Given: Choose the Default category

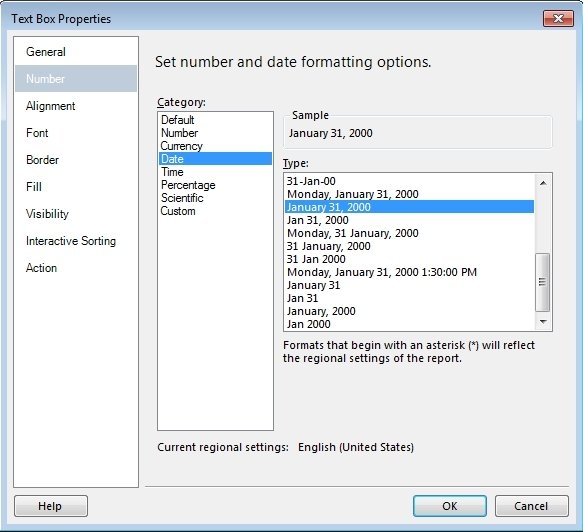Looking at the screenshot, I should [215, 120].
